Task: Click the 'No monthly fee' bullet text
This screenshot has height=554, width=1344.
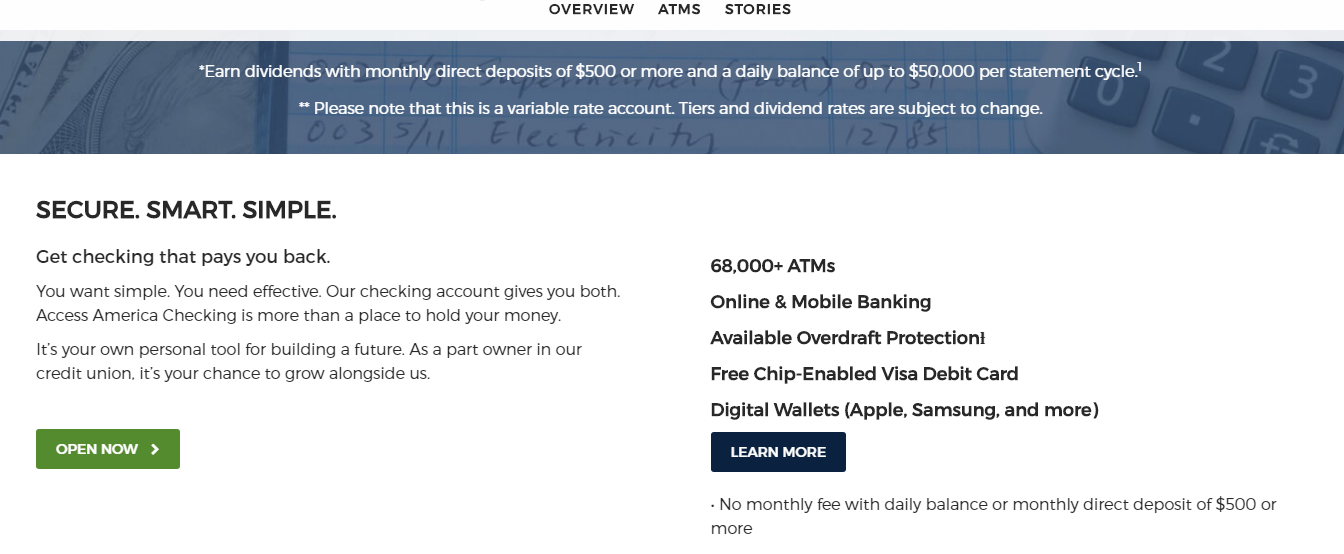Action: pyautogui.click(x=994, y=516)
